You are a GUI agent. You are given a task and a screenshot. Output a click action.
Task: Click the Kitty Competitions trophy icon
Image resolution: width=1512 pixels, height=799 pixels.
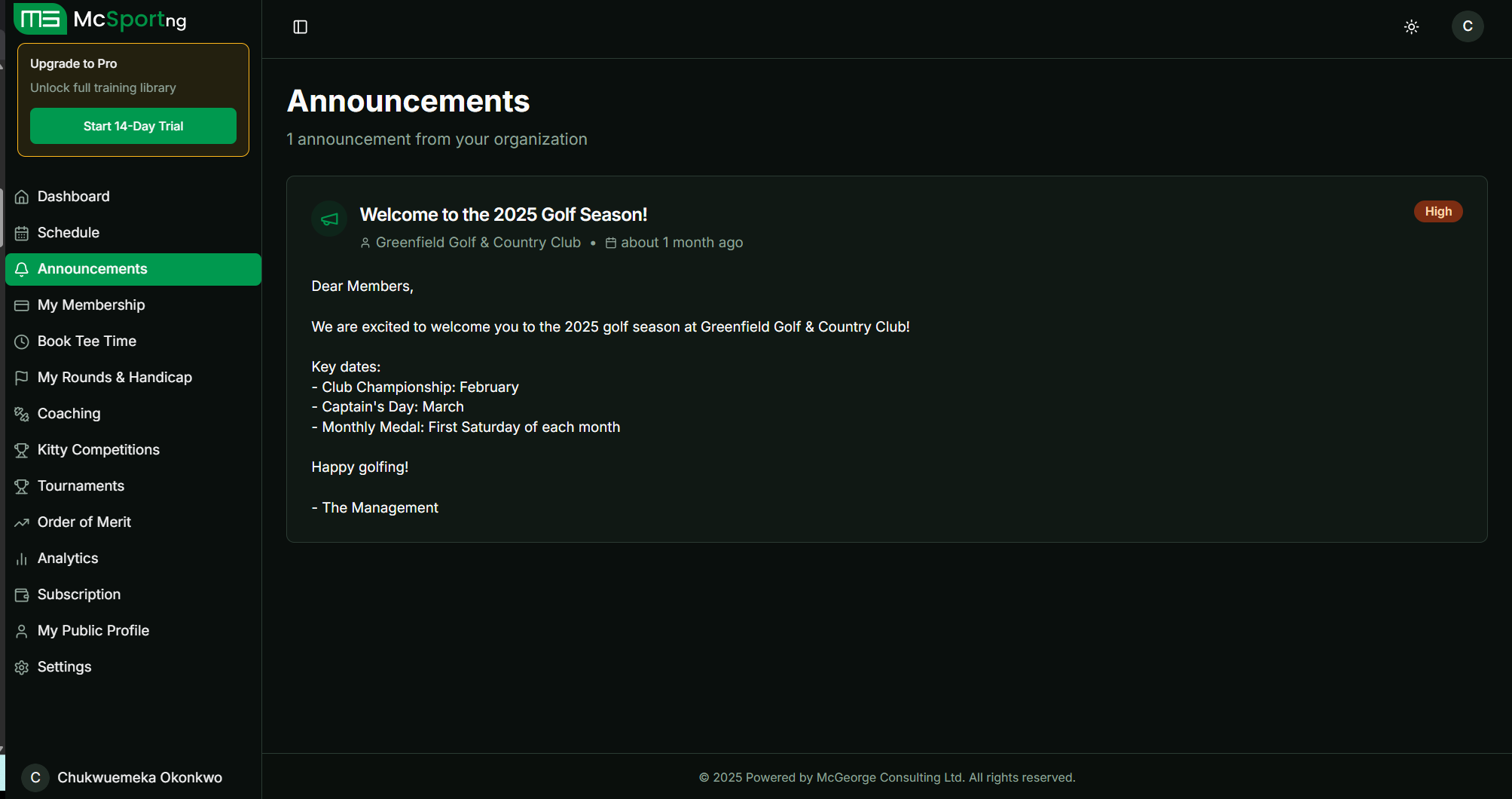point(22,450)
